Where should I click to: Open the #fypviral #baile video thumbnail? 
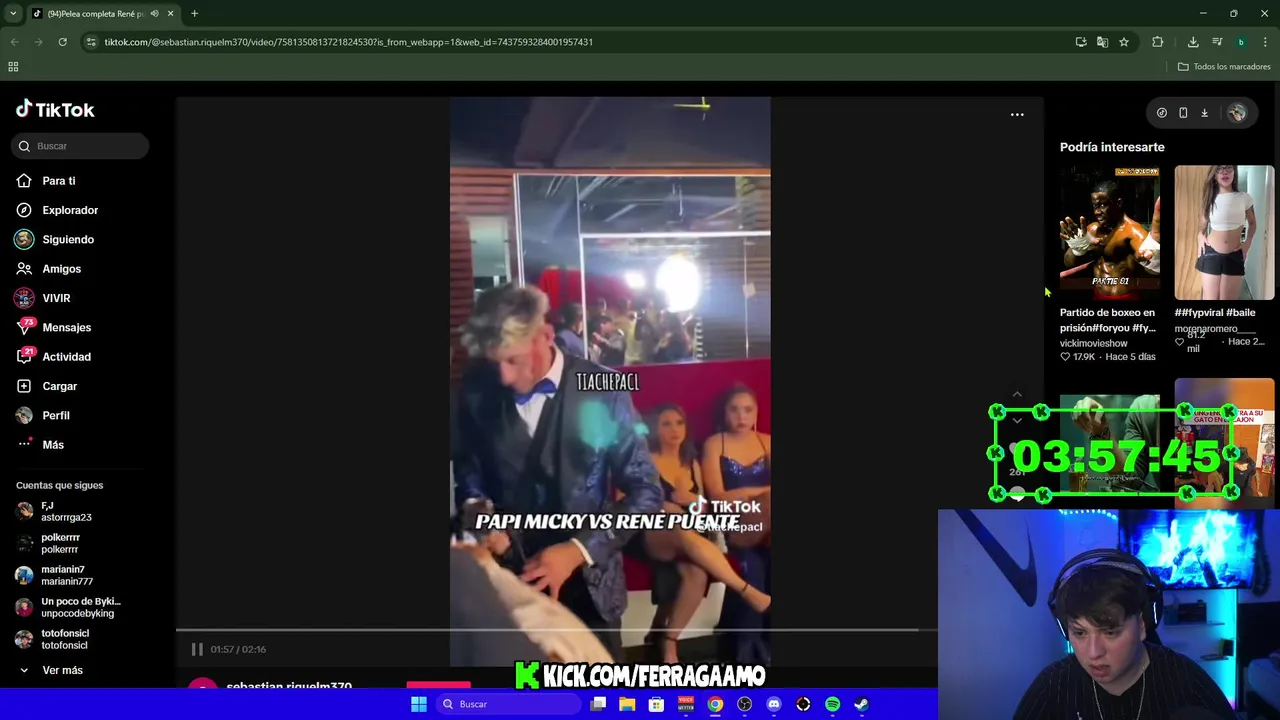click(1224, 232)
